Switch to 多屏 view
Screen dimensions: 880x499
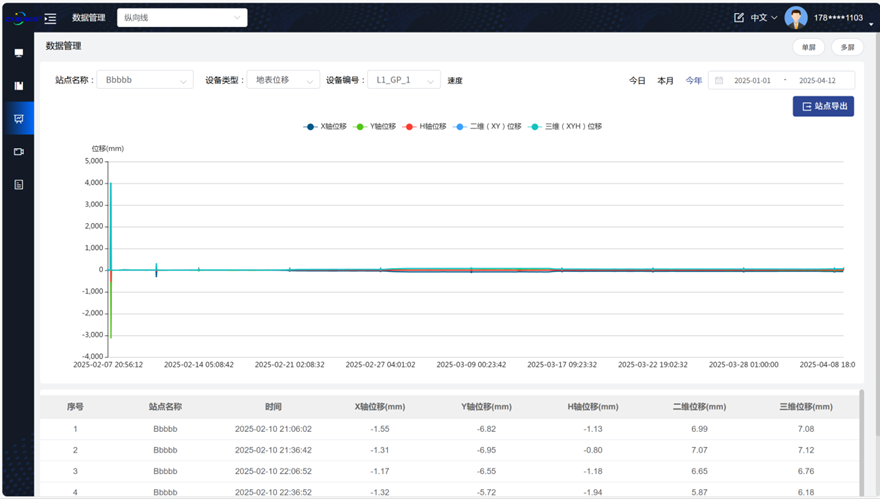(x=847, y=47)
